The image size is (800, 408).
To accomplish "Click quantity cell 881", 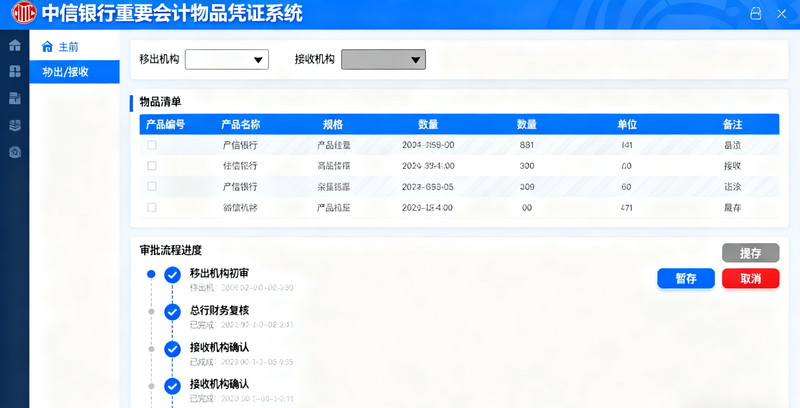I will point(527,145).
